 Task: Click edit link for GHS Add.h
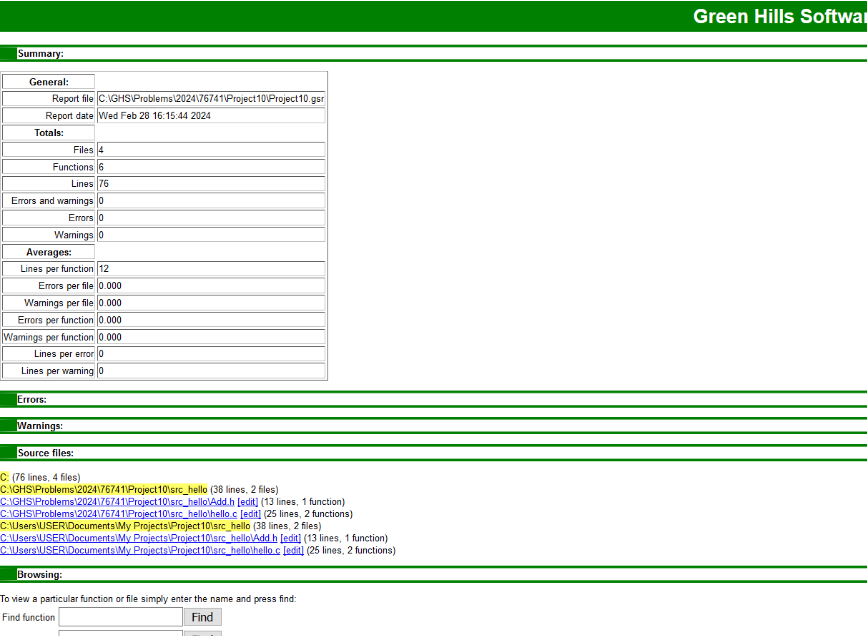coord(248,502)
